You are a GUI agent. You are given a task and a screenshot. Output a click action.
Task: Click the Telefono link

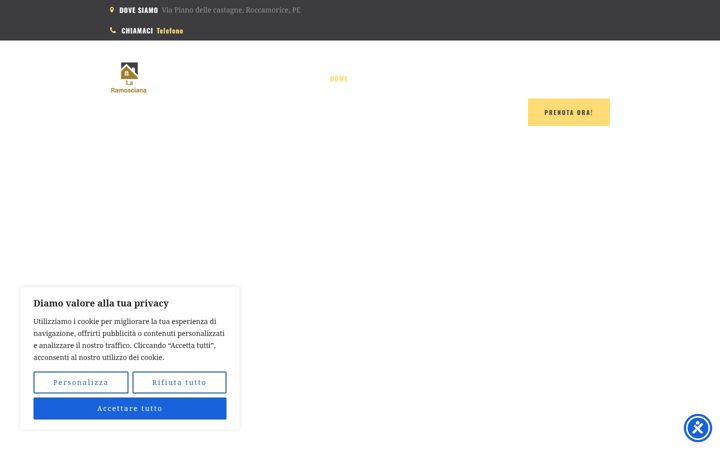(x=170, y=31)
